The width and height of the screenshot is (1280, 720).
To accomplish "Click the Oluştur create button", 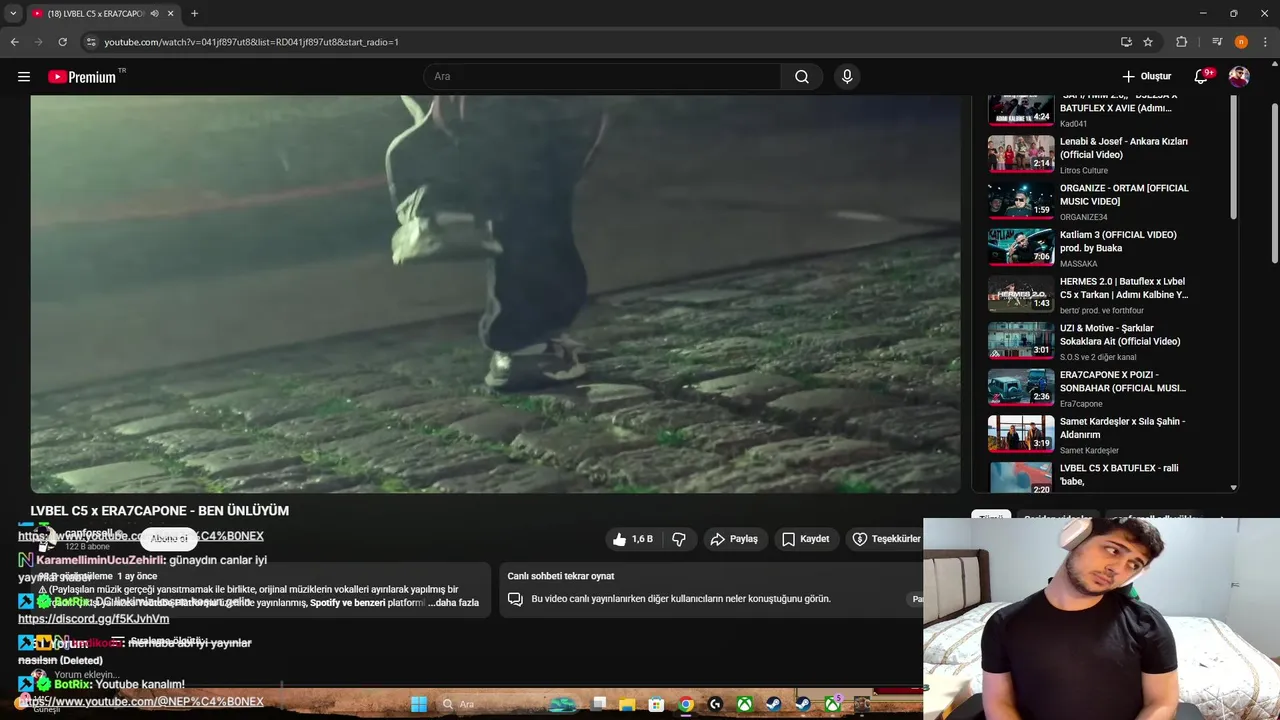I will (x=1146, y=77).
